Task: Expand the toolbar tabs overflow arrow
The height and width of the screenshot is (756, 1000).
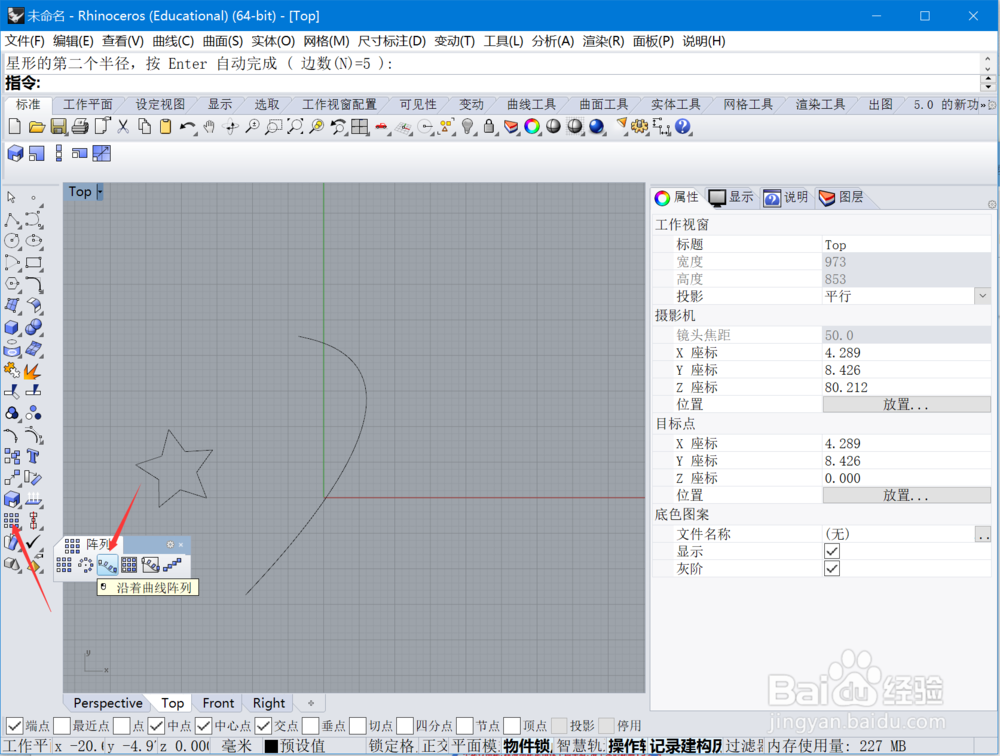Action: coord(983,105)
